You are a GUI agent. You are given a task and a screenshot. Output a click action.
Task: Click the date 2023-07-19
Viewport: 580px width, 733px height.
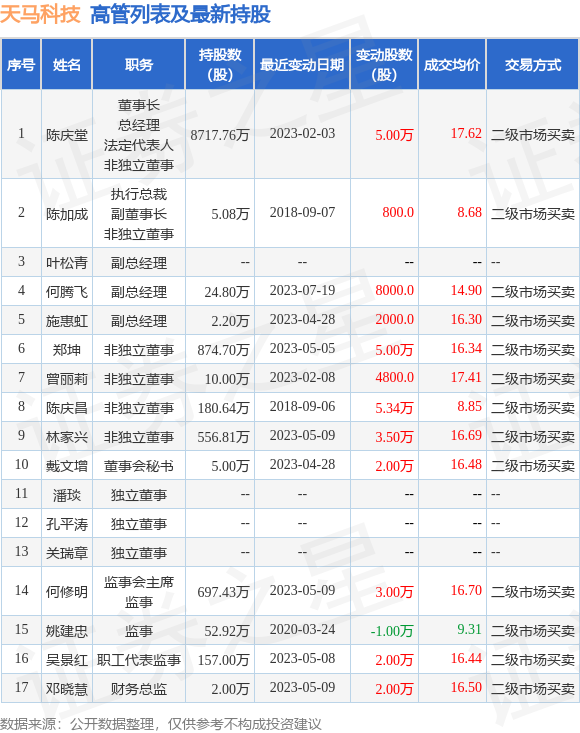click(x=302, y=290)
